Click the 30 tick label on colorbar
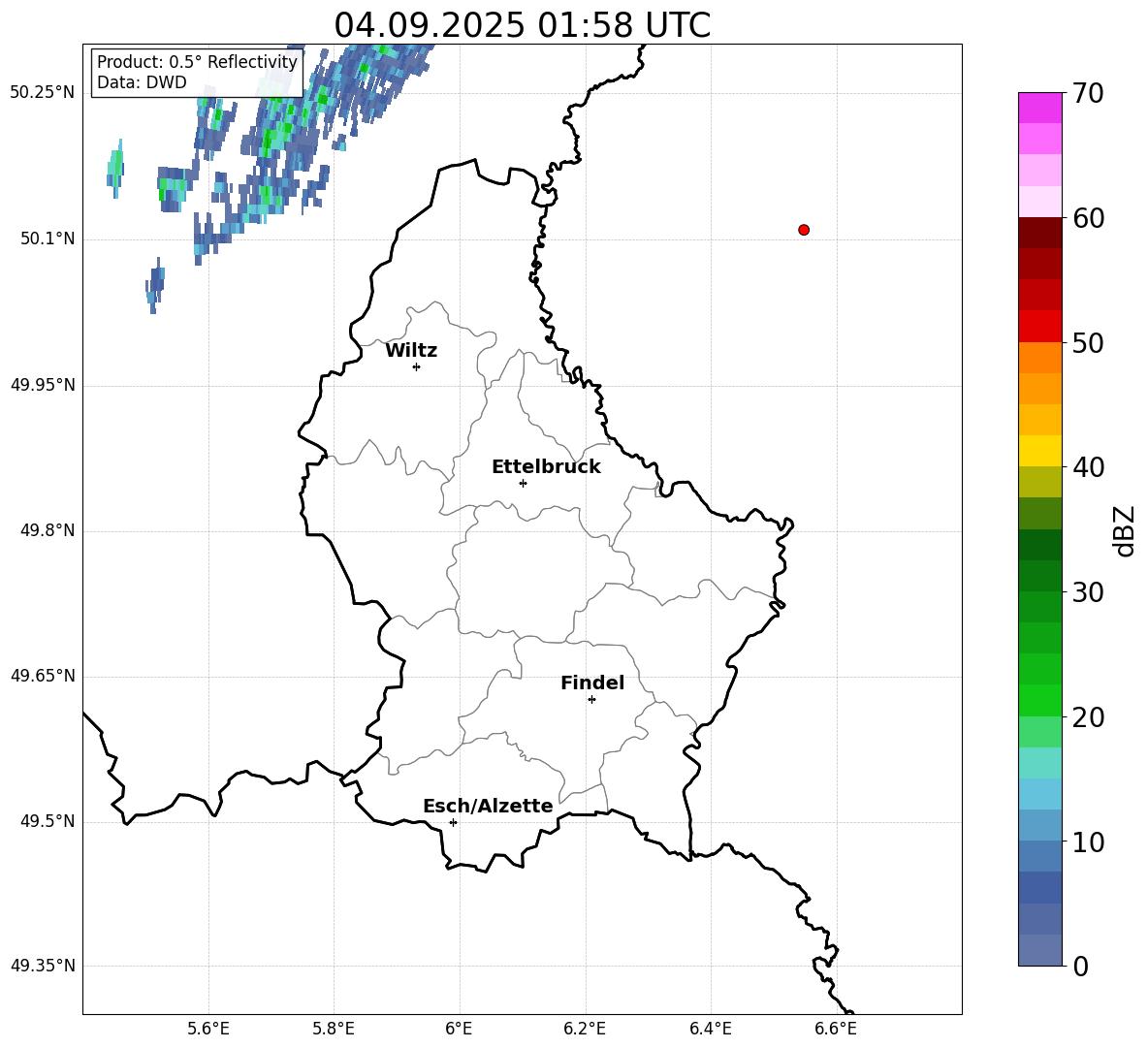 tap(1088, 592)
